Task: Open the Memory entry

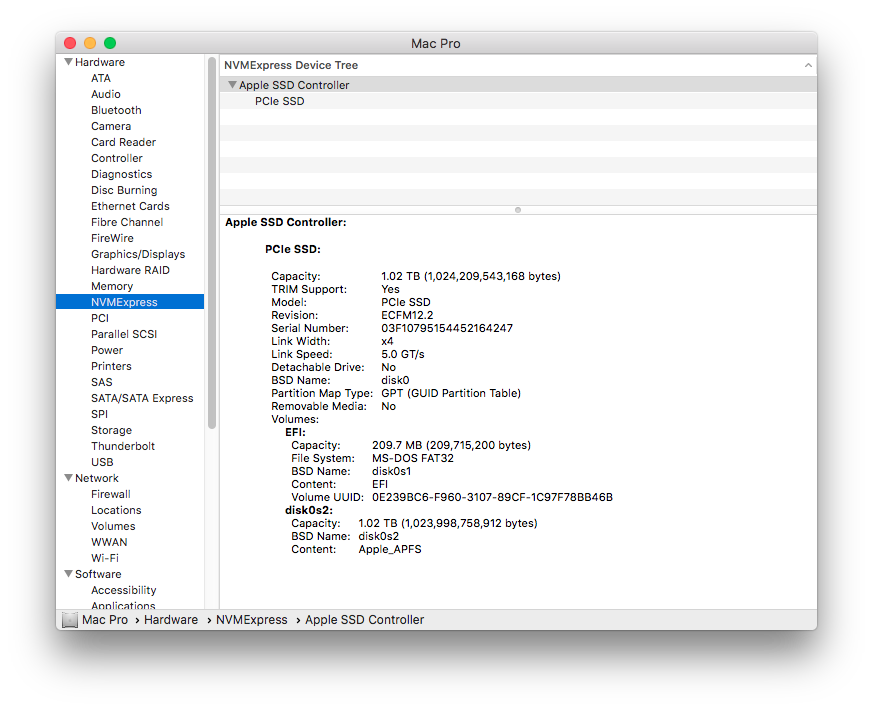Action: [112, 286]
